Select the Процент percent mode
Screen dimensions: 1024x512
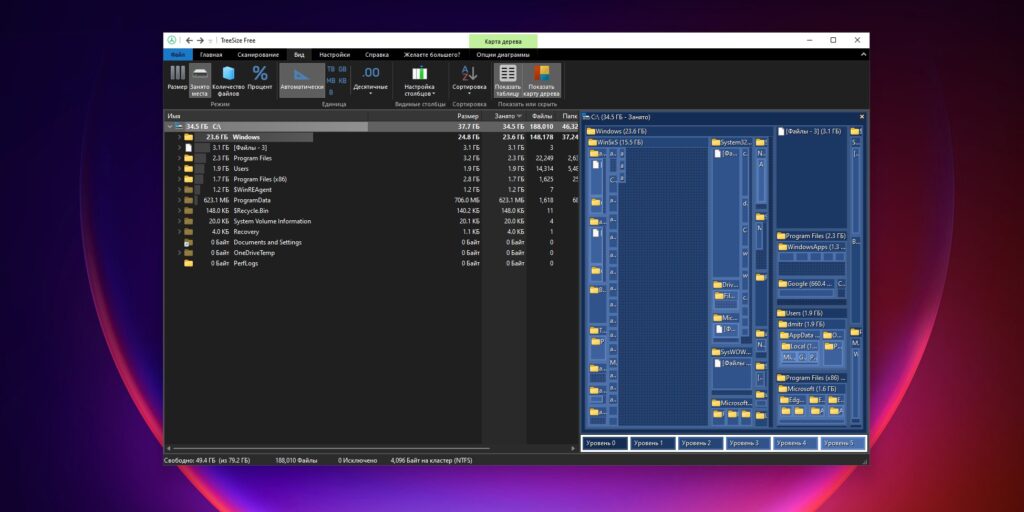click(260, 78)
